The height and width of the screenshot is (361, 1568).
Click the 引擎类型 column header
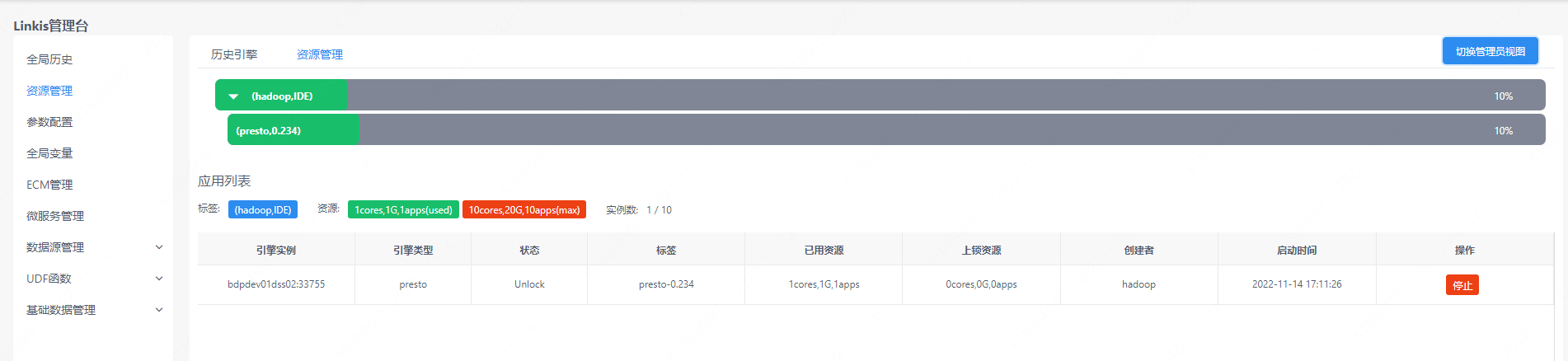click(413, 250)
